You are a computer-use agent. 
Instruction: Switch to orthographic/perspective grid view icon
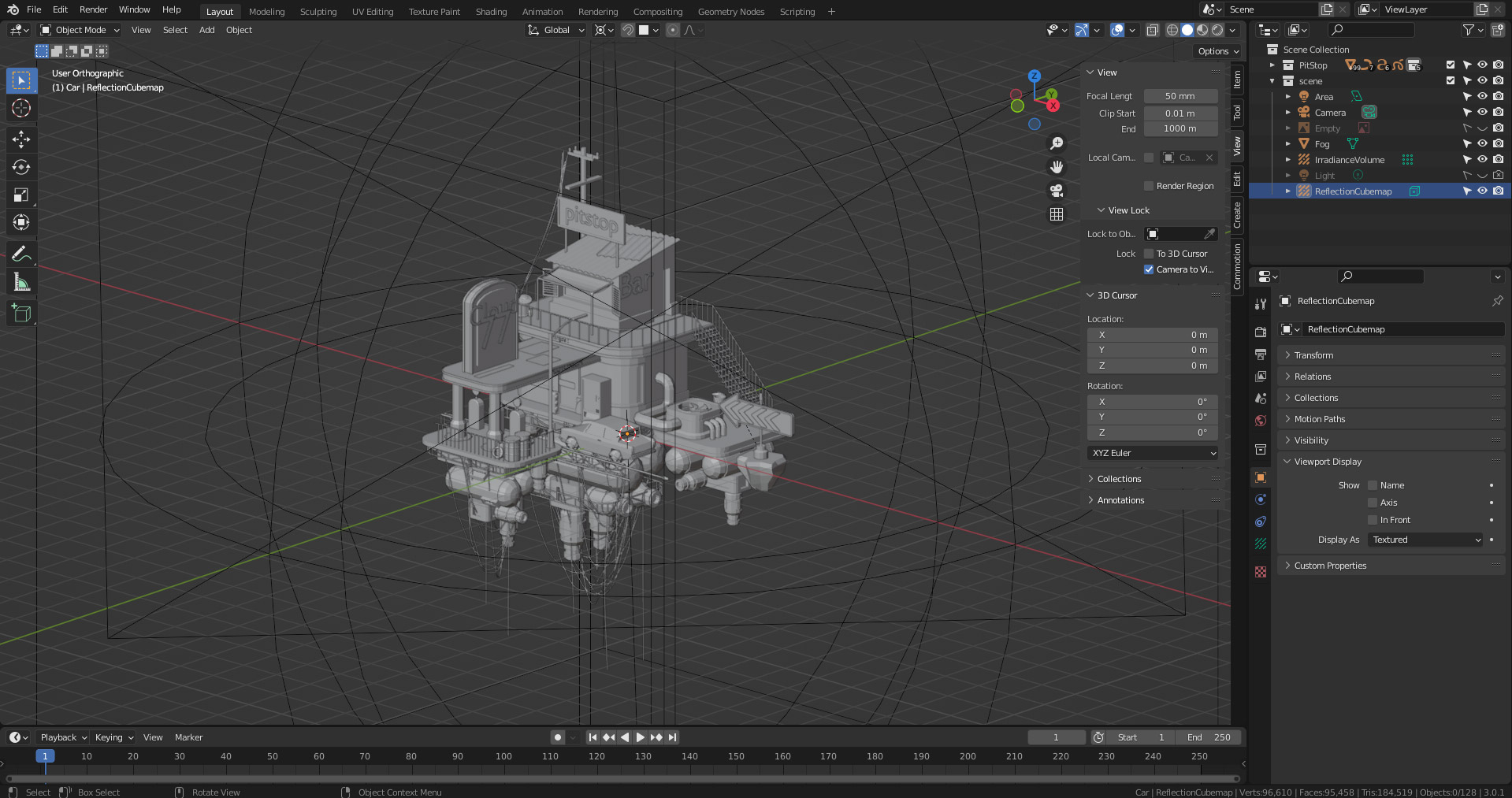(x=1057, y=214)
